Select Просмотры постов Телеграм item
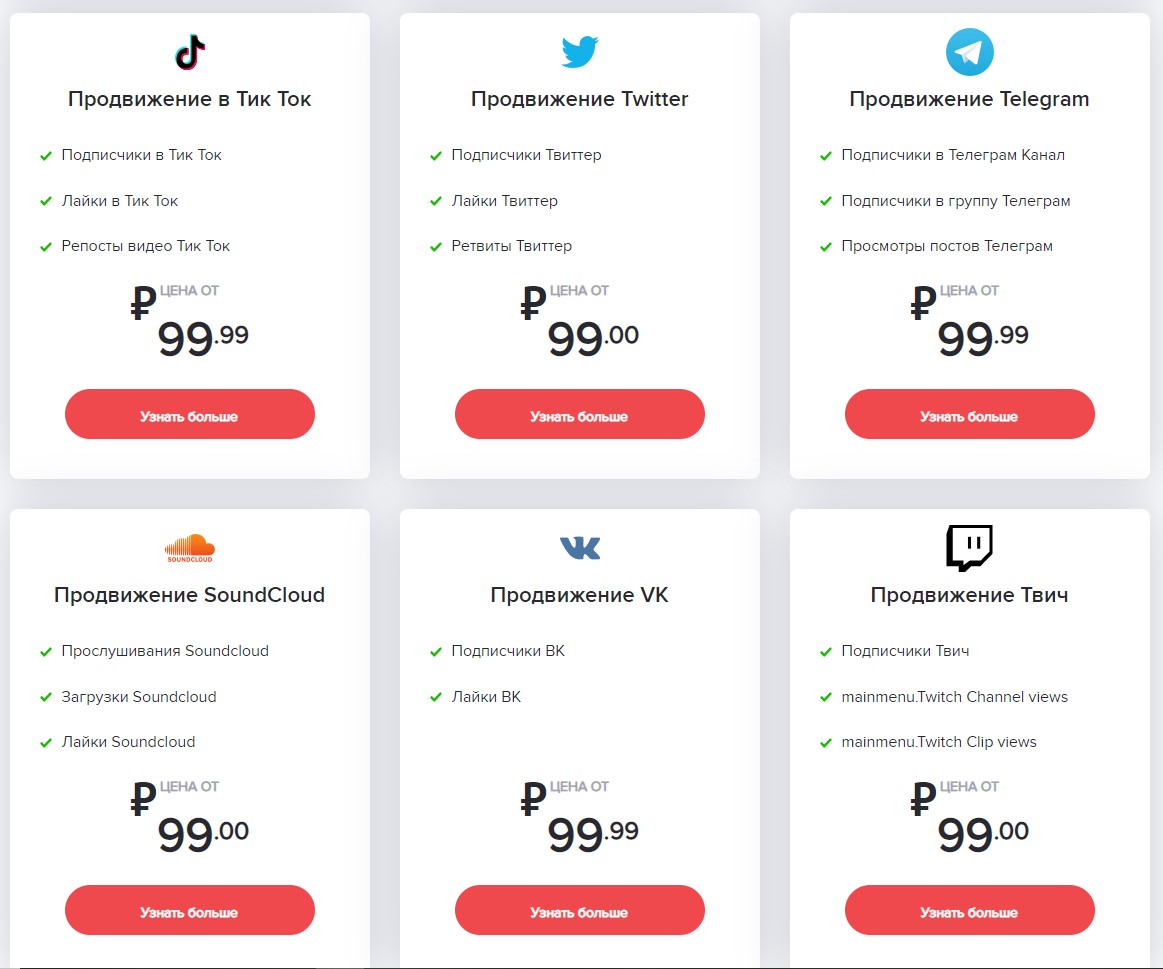 click(946, 246)
